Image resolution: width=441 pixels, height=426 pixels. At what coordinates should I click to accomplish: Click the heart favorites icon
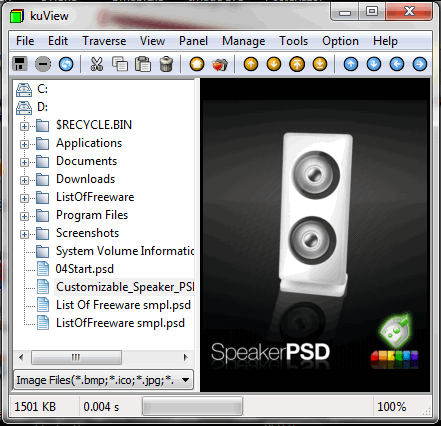point(220,64)
